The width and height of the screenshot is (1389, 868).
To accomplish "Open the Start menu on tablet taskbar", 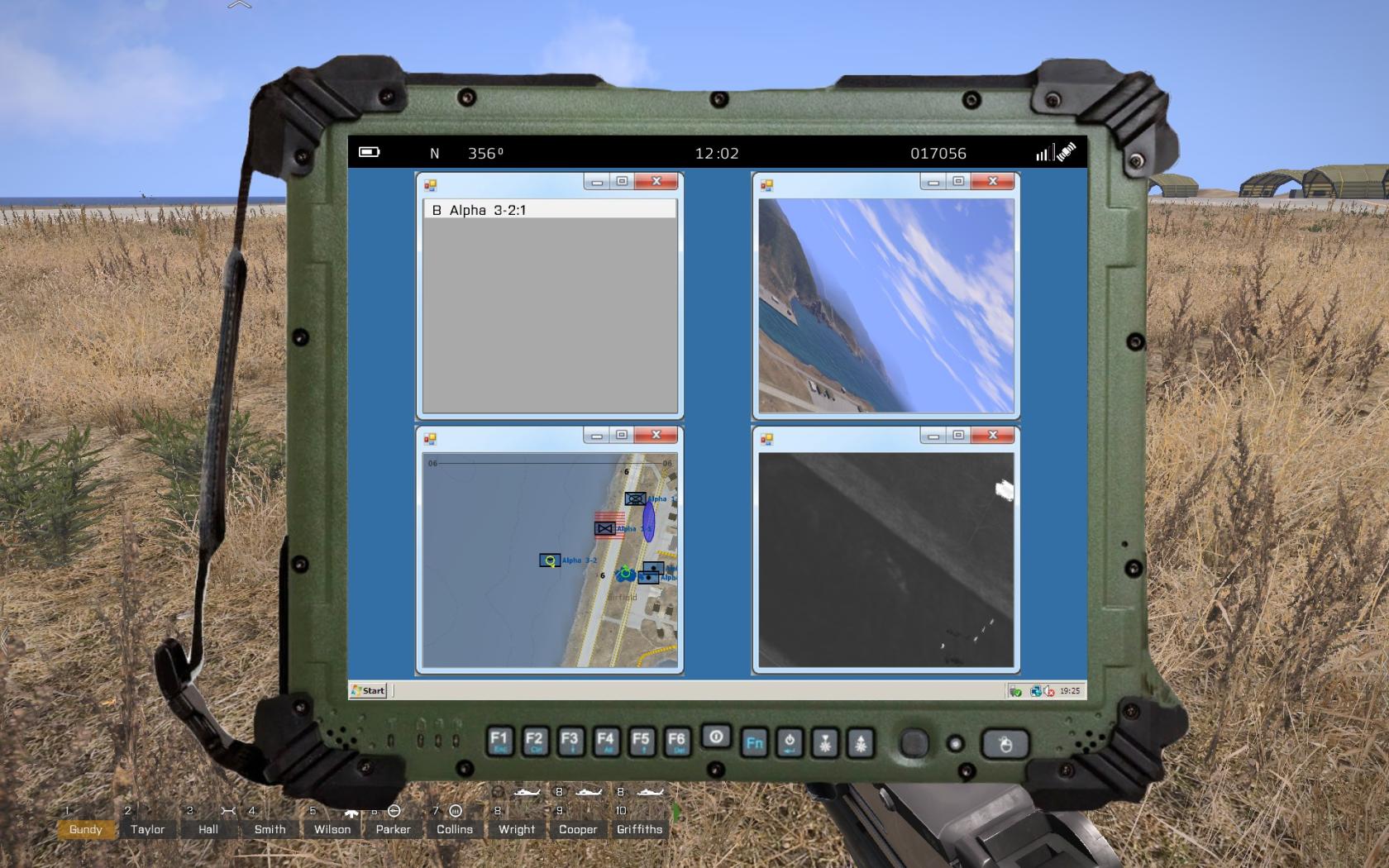I will point(368,690).
